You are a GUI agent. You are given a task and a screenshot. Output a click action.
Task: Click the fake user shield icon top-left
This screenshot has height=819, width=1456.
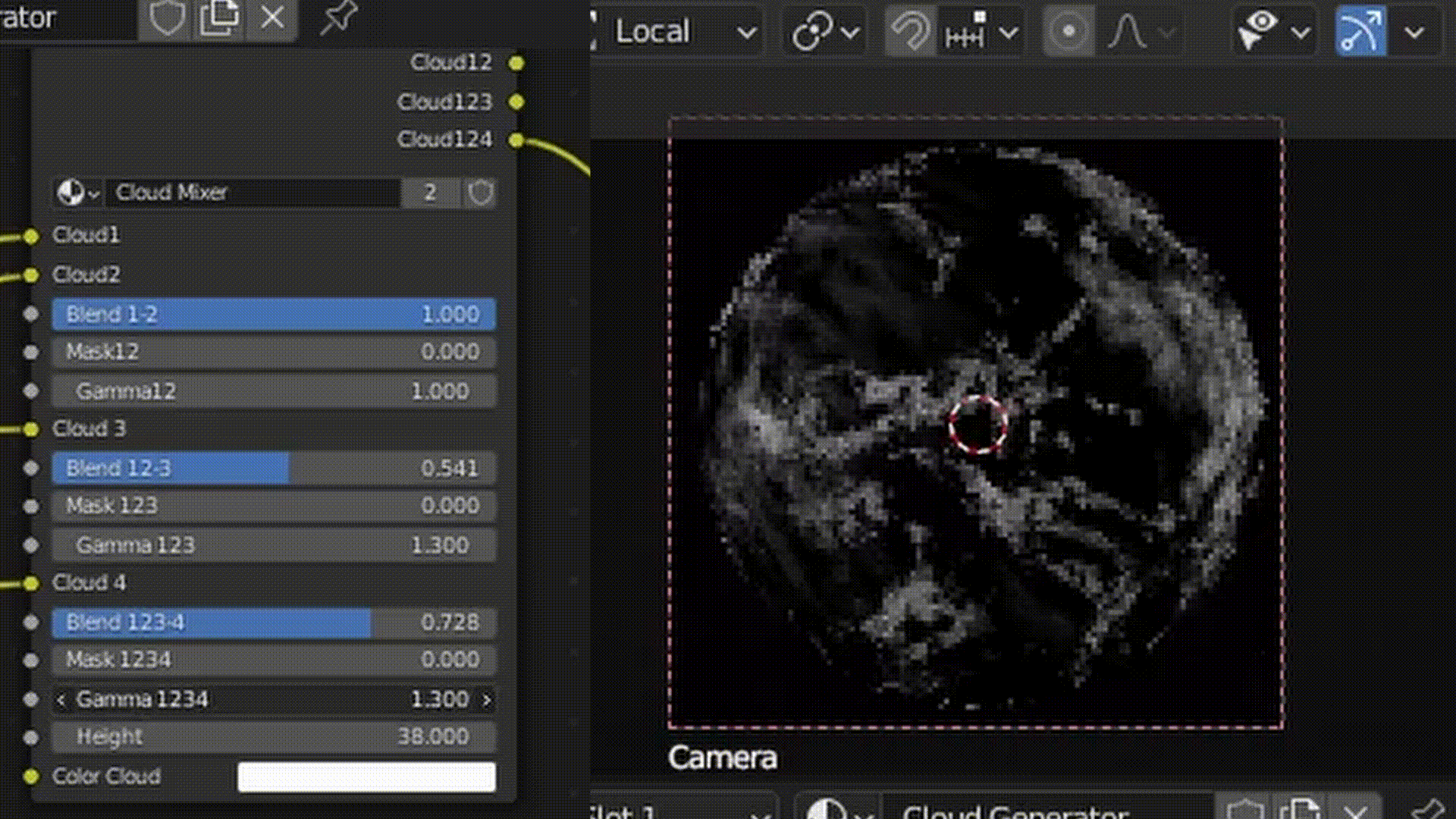click(x=166, y=18)
